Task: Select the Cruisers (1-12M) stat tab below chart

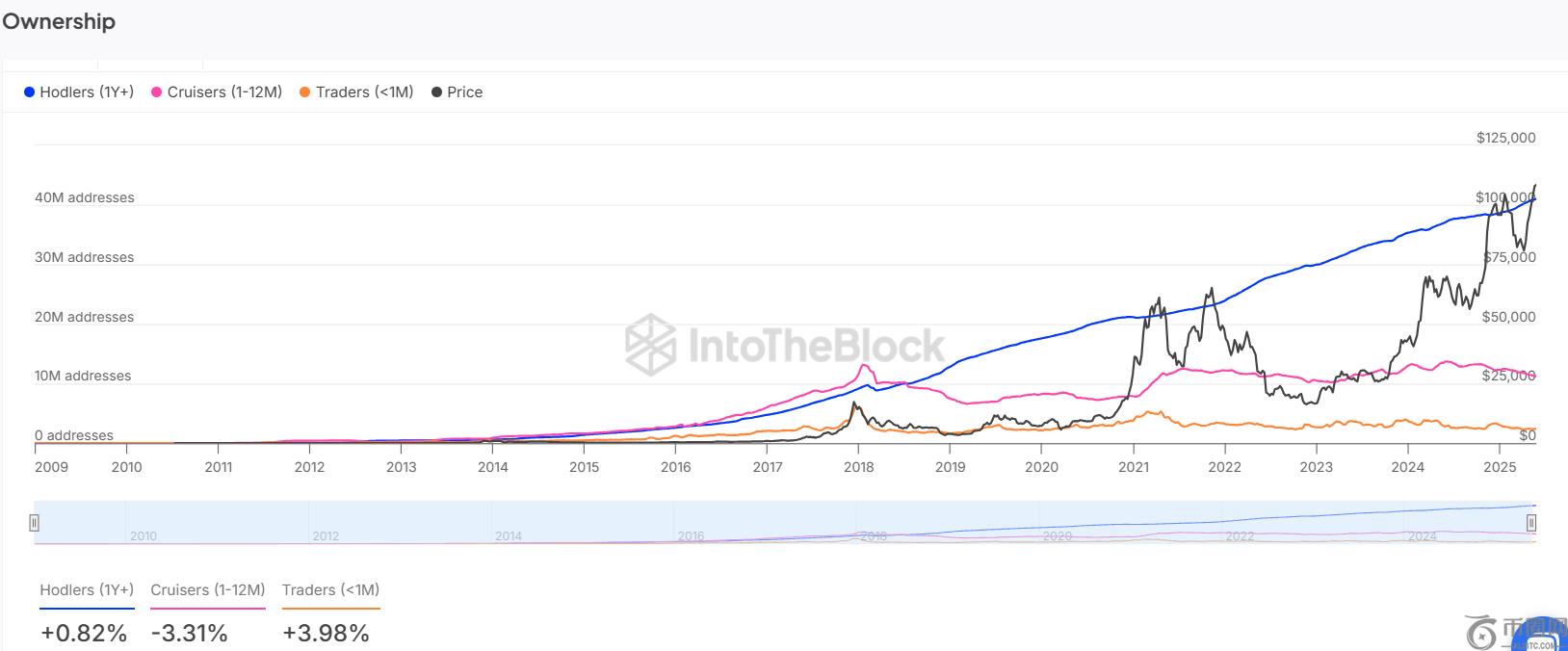Action: [207, 590]
